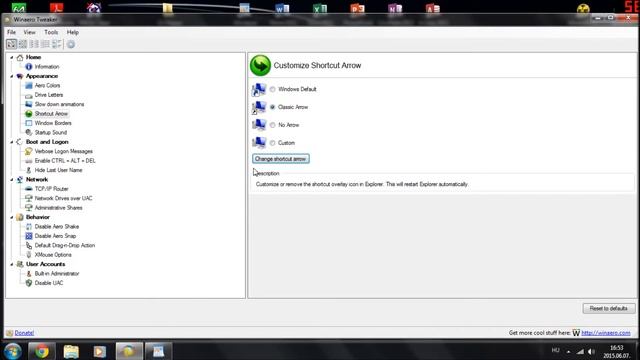The image size is (640, 360).
Task: Open the View menu
Action: [29, 32]
